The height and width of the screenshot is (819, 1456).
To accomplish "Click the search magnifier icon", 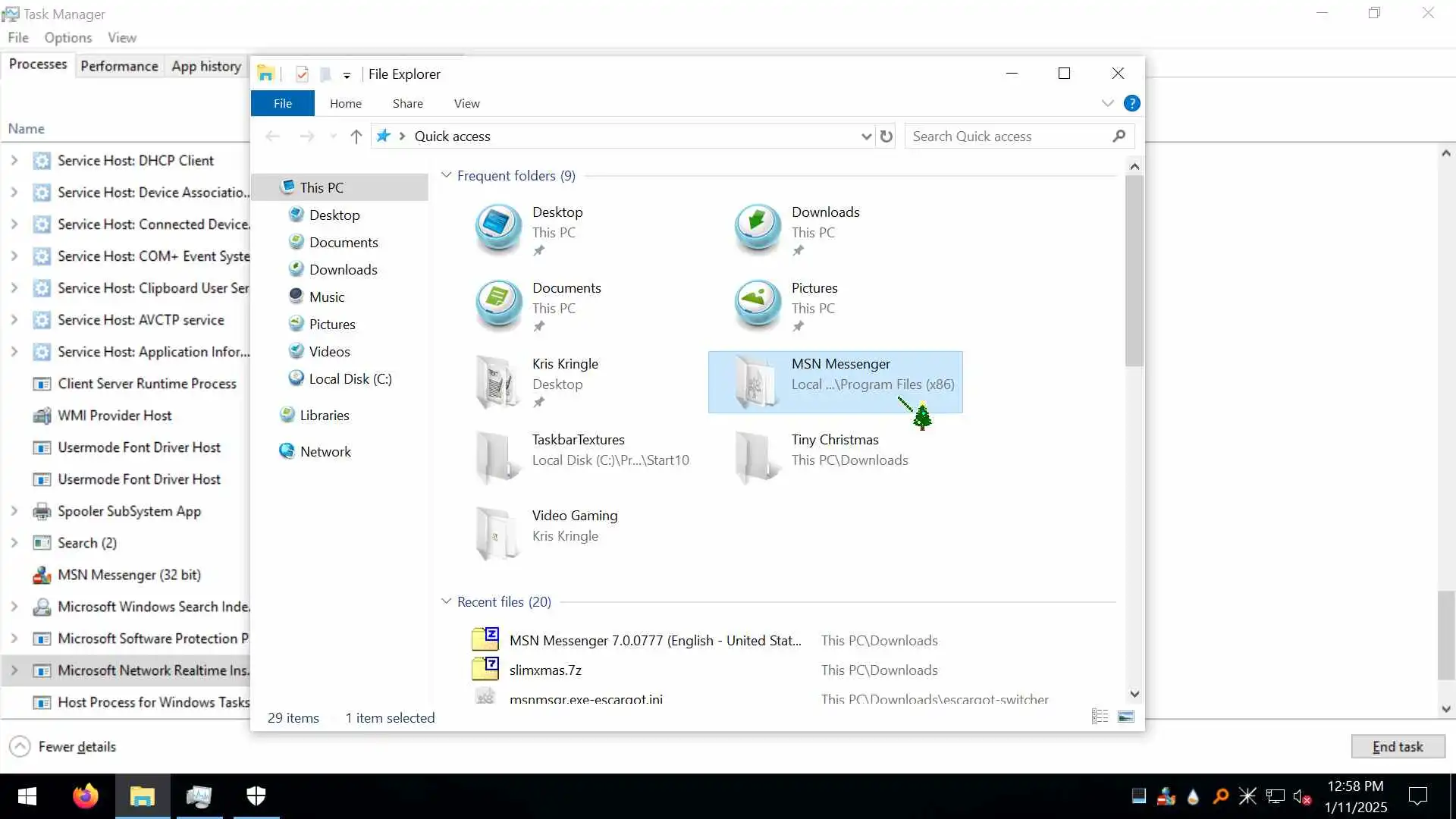I will click(1119, 136).
